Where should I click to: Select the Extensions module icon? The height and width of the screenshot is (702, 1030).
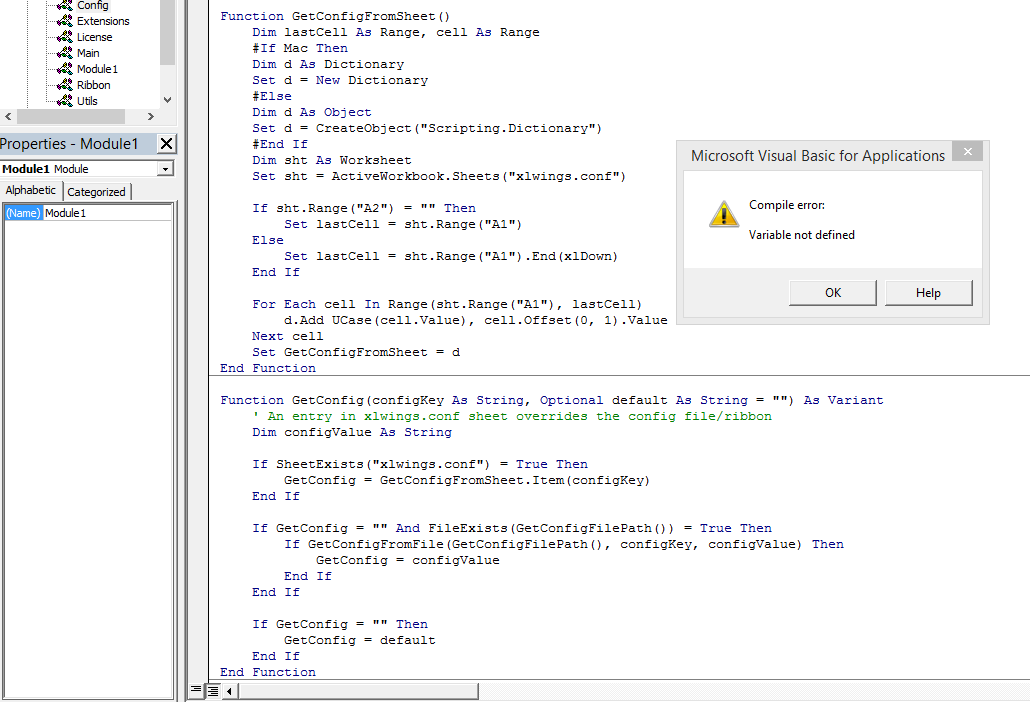click(x=64, y=21)
